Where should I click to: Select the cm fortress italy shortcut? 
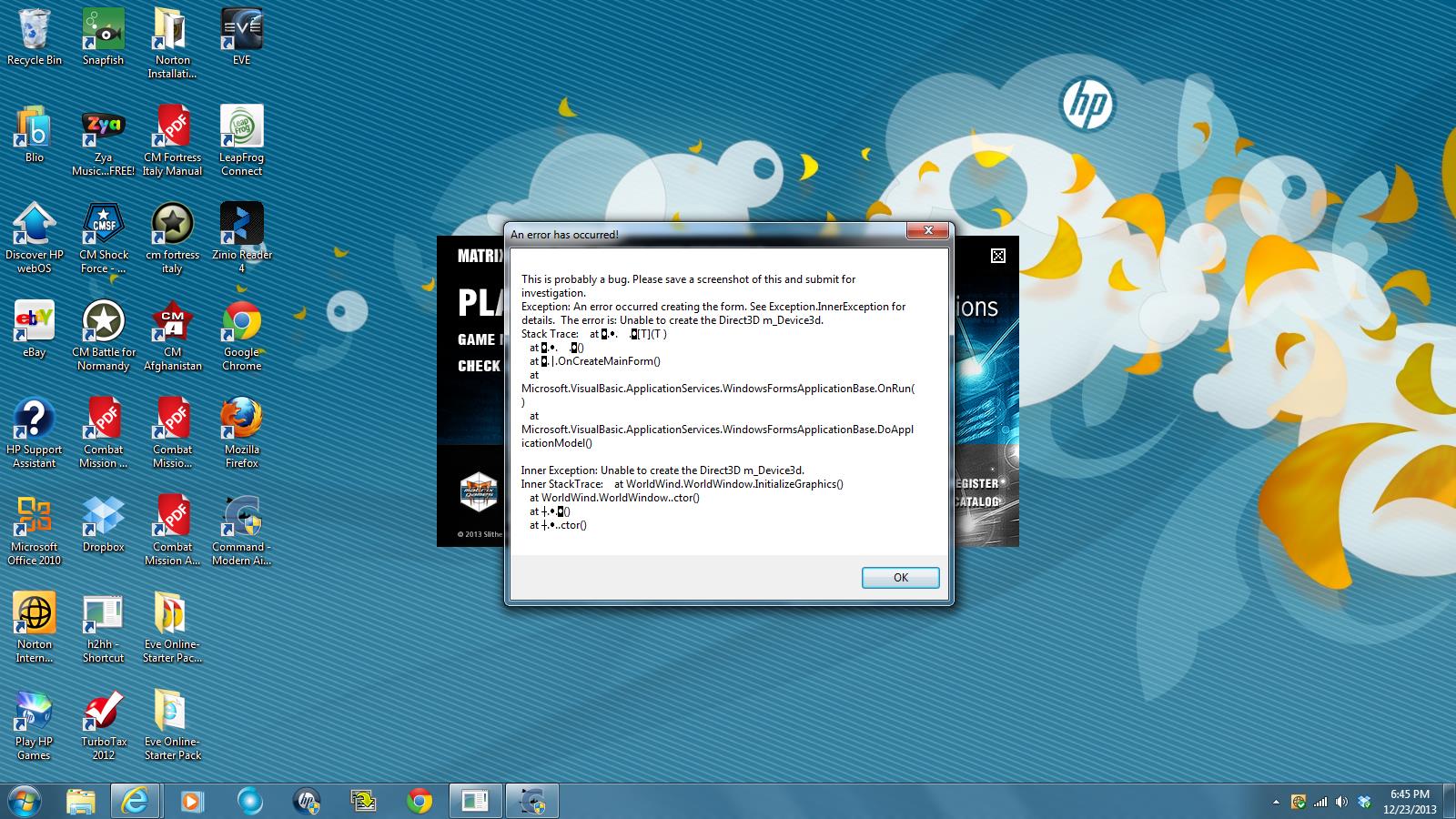click(x=172, y=238)
